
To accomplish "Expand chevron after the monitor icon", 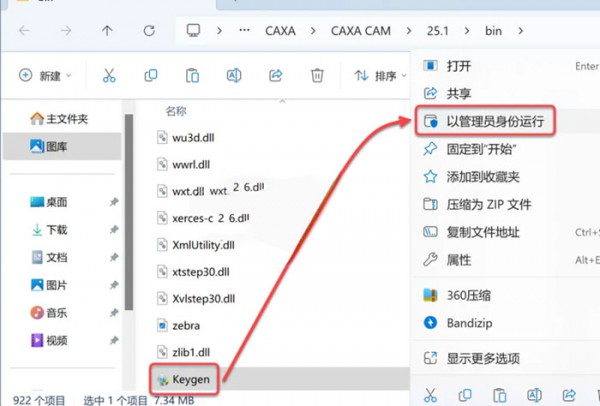I will pos(219,31).
